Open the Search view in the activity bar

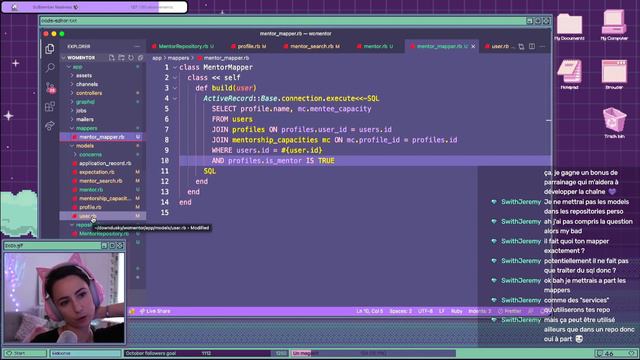coord(50,68)
